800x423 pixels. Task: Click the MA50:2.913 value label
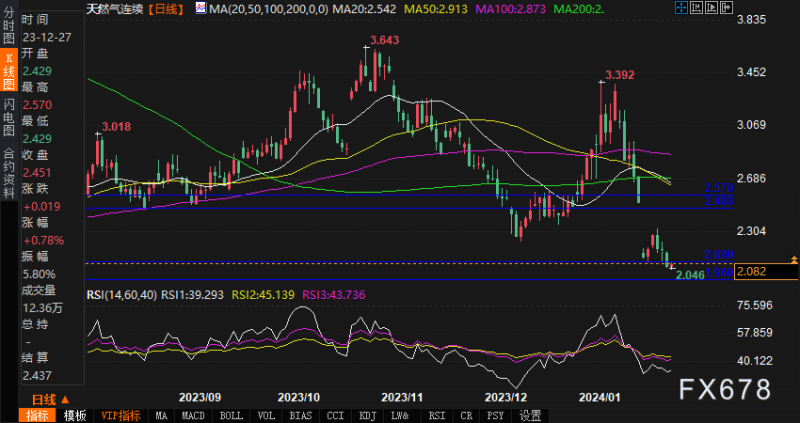(x=437, y=8)
